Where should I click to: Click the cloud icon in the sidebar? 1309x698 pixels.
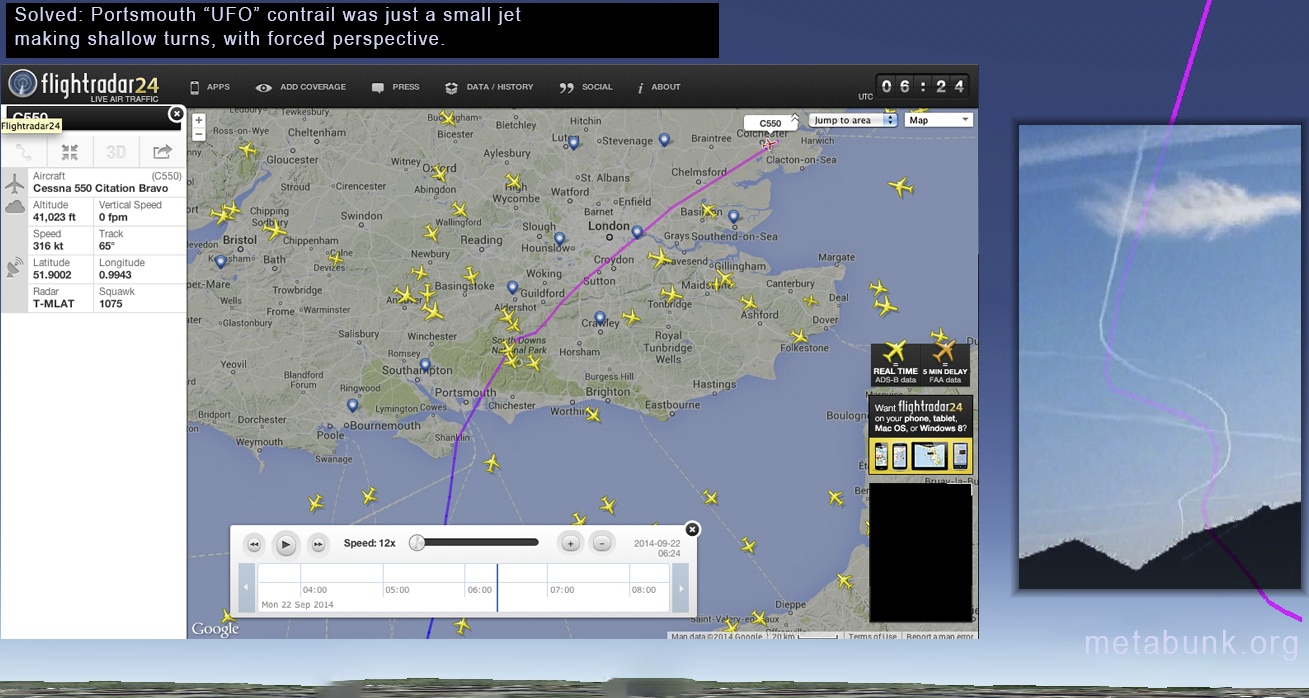tap(15, 207)
